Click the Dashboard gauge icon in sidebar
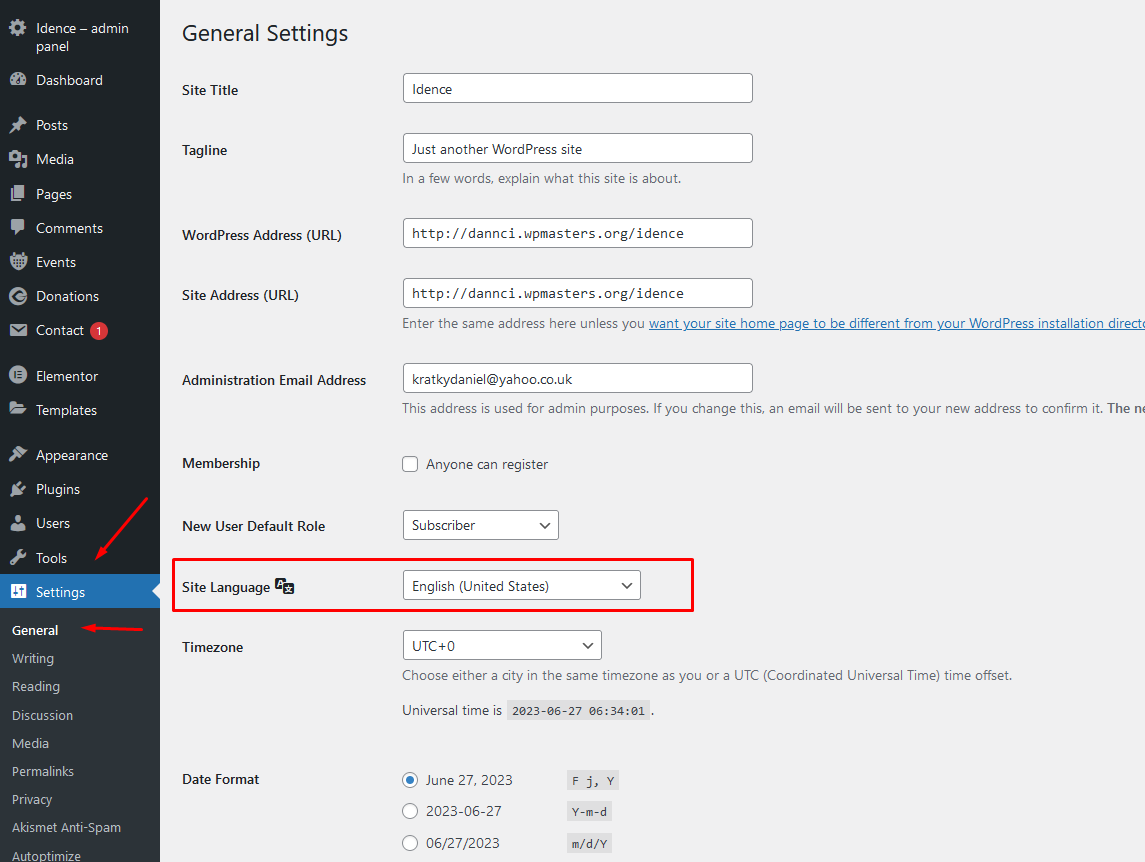Image resolution: width=1145 pixels, height=862 pixels. [18, 80]
